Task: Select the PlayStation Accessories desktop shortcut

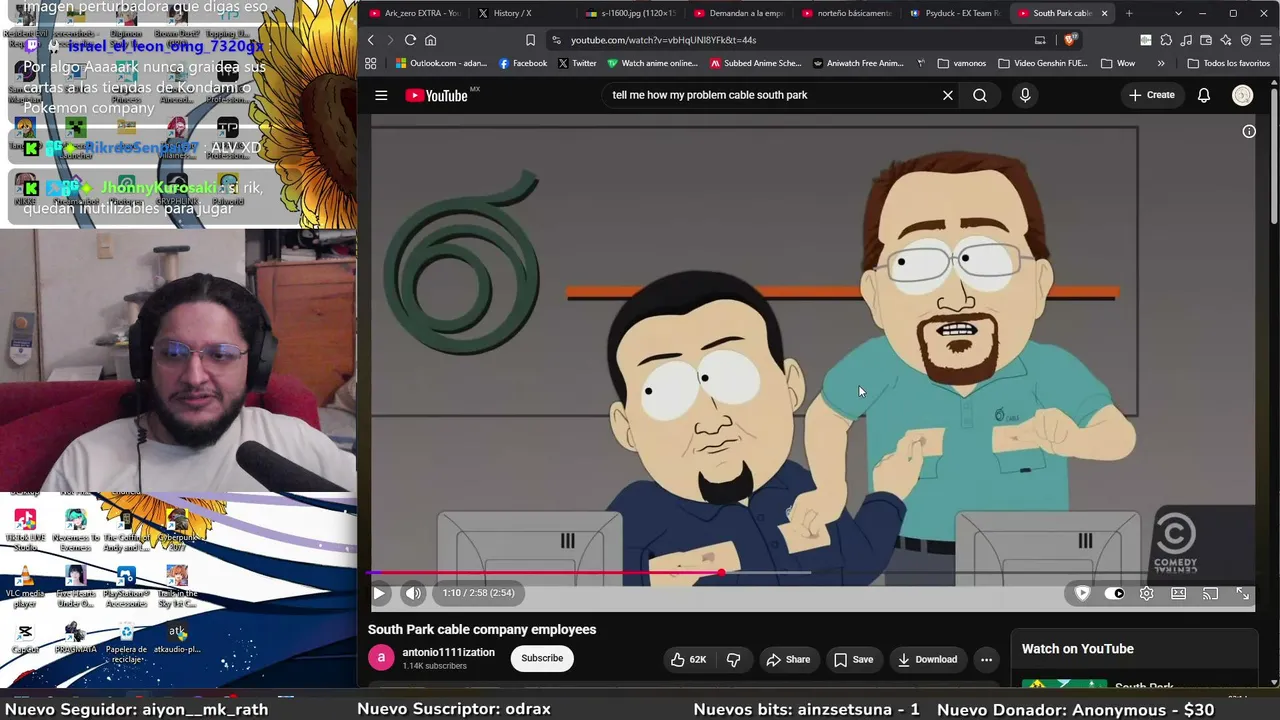Action: click(x=126, y=587)
